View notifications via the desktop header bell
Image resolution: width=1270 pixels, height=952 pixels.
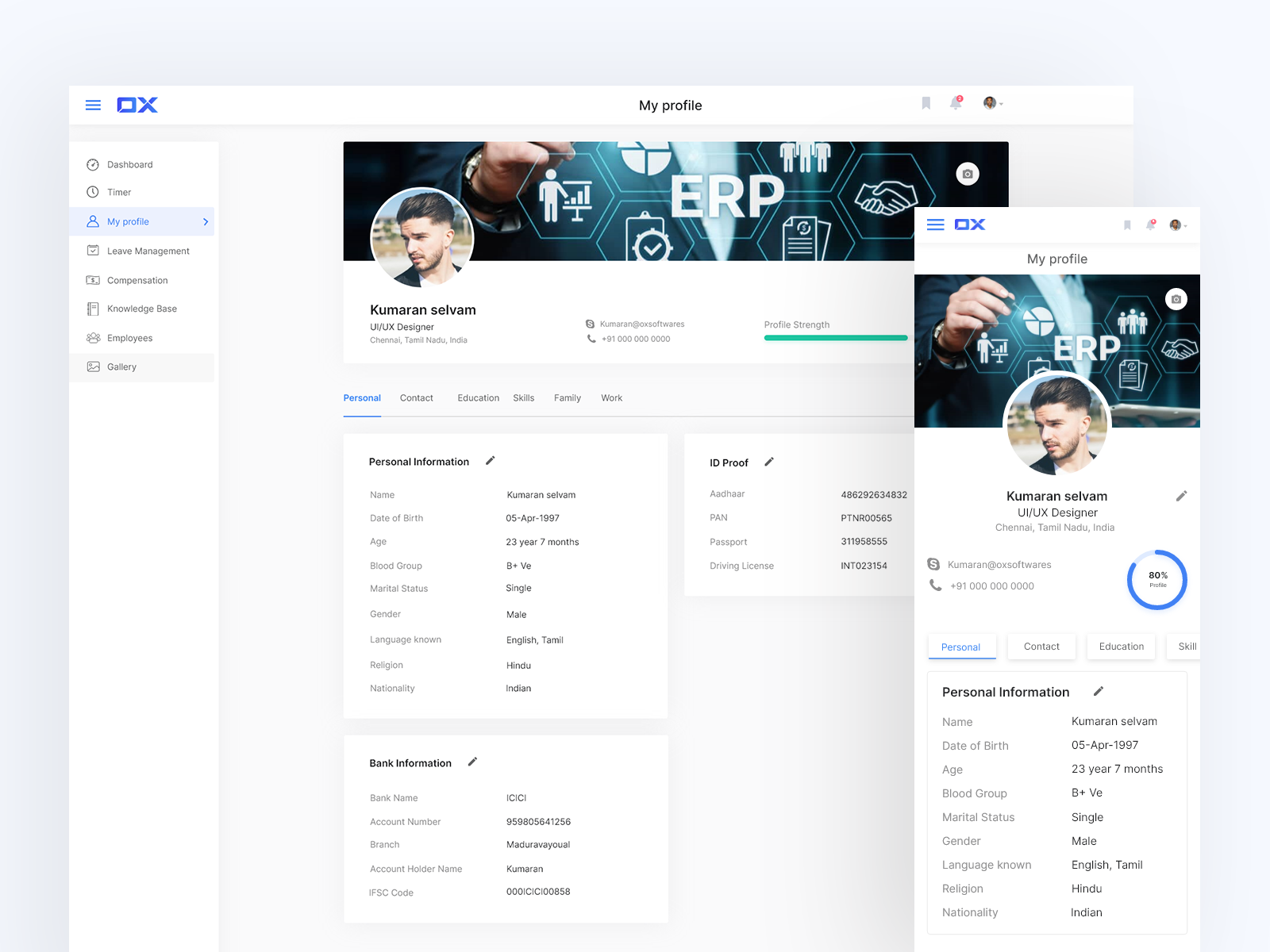(956, 103)
